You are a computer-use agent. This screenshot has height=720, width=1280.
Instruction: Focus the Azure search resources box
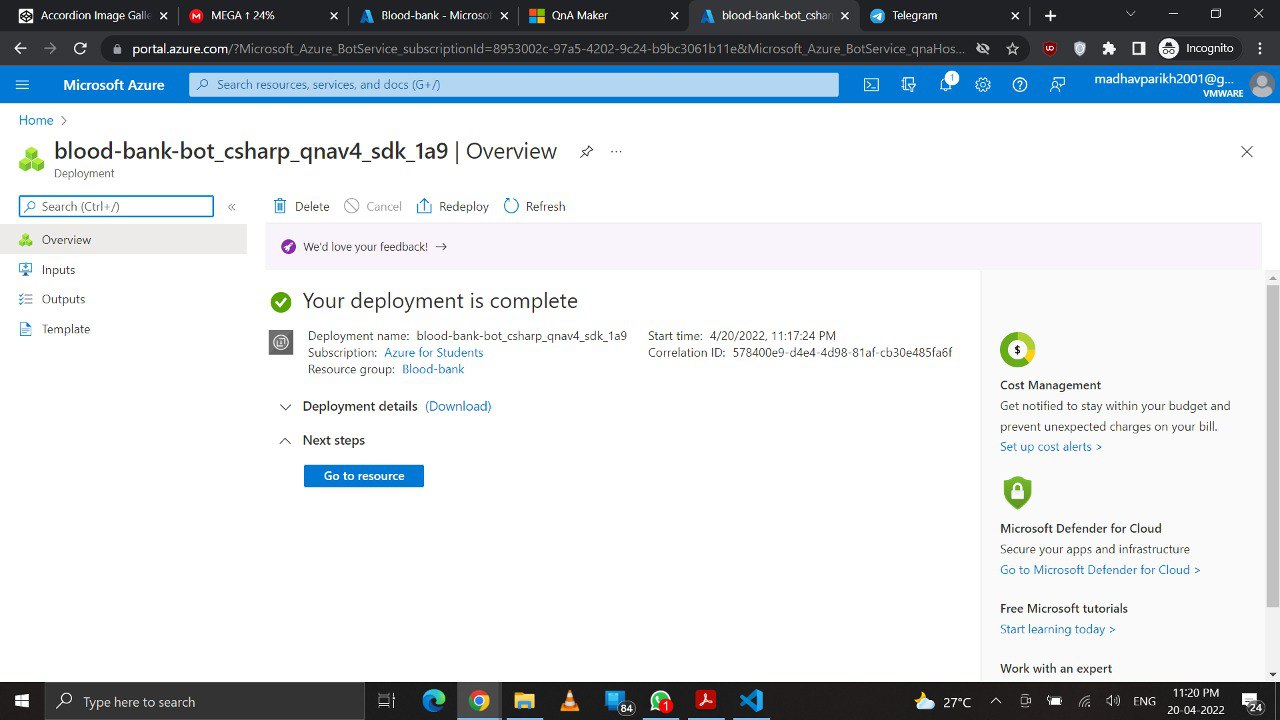pyautogui.click(x=514, y=85)
